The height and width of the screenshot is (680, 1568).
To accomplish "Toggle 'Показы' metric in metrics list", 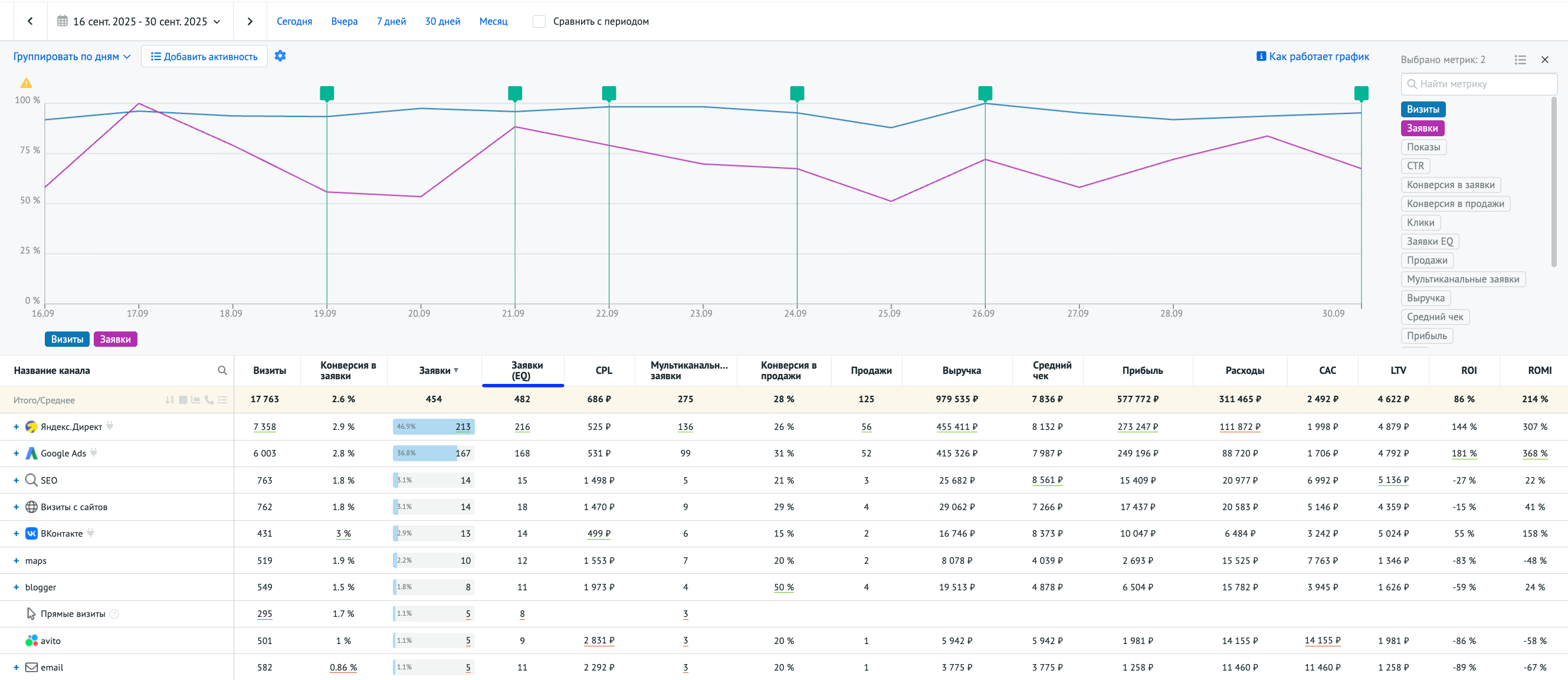I will coord(1423,147).
